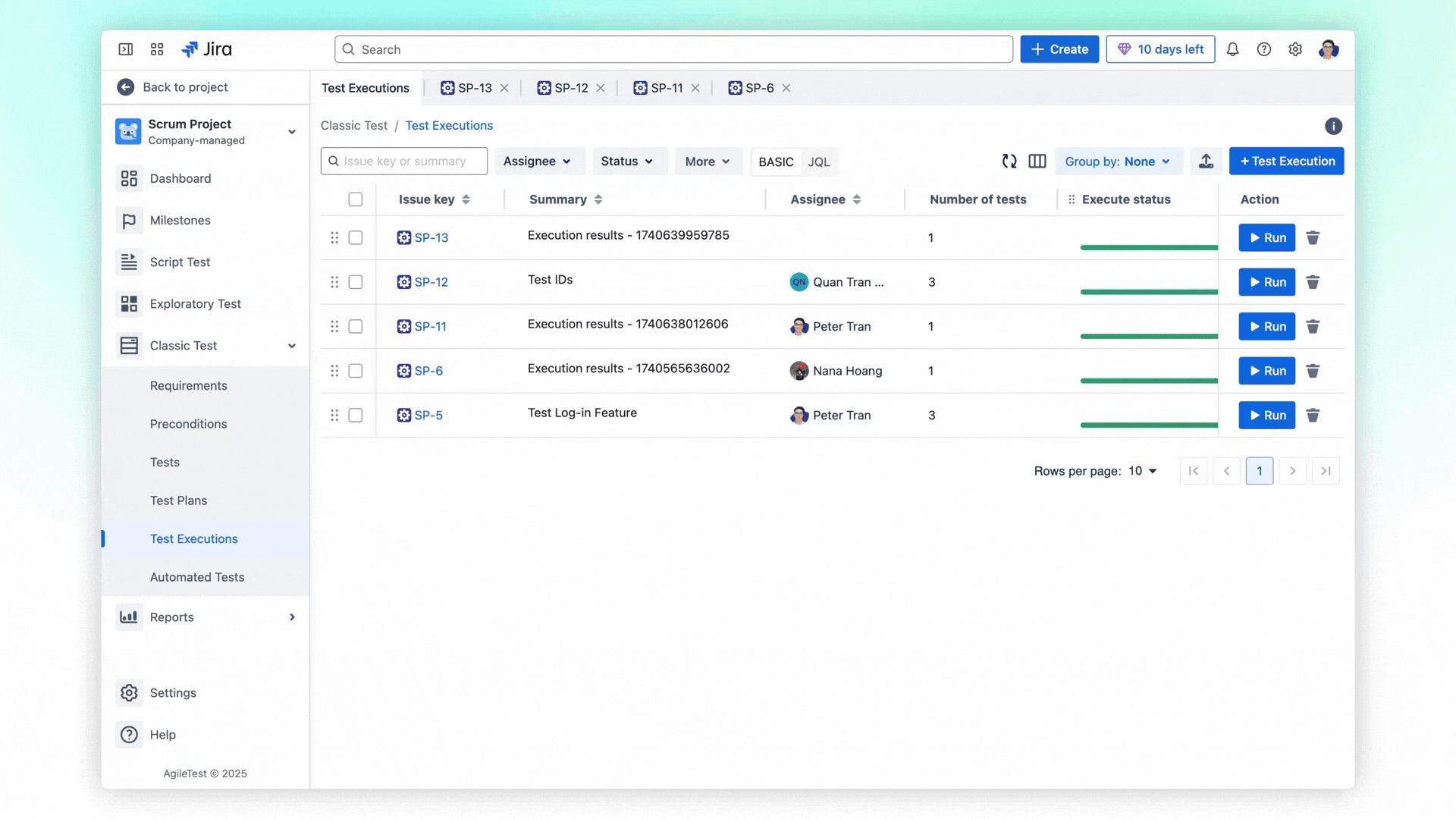
Task: Delete the SP-12 test execution
Action: click(x=1313, y=282)
